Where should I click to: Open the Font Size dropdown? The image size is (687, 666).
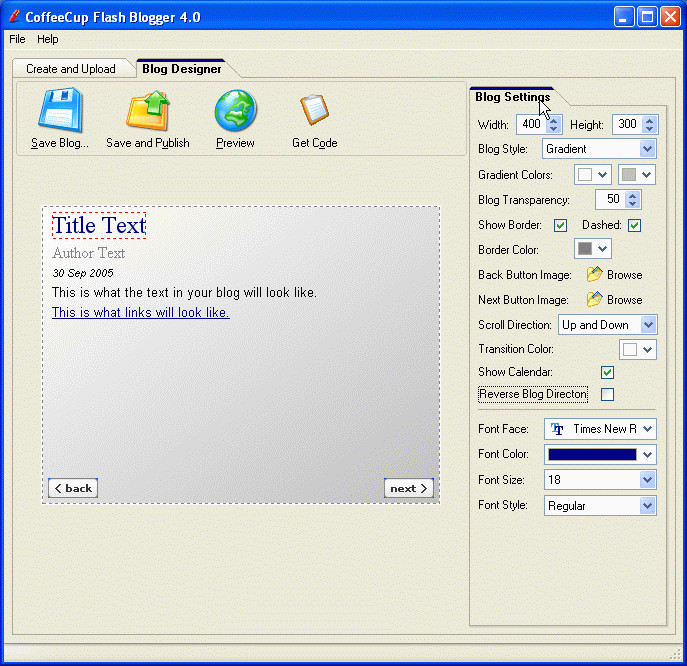pos(648,480)
